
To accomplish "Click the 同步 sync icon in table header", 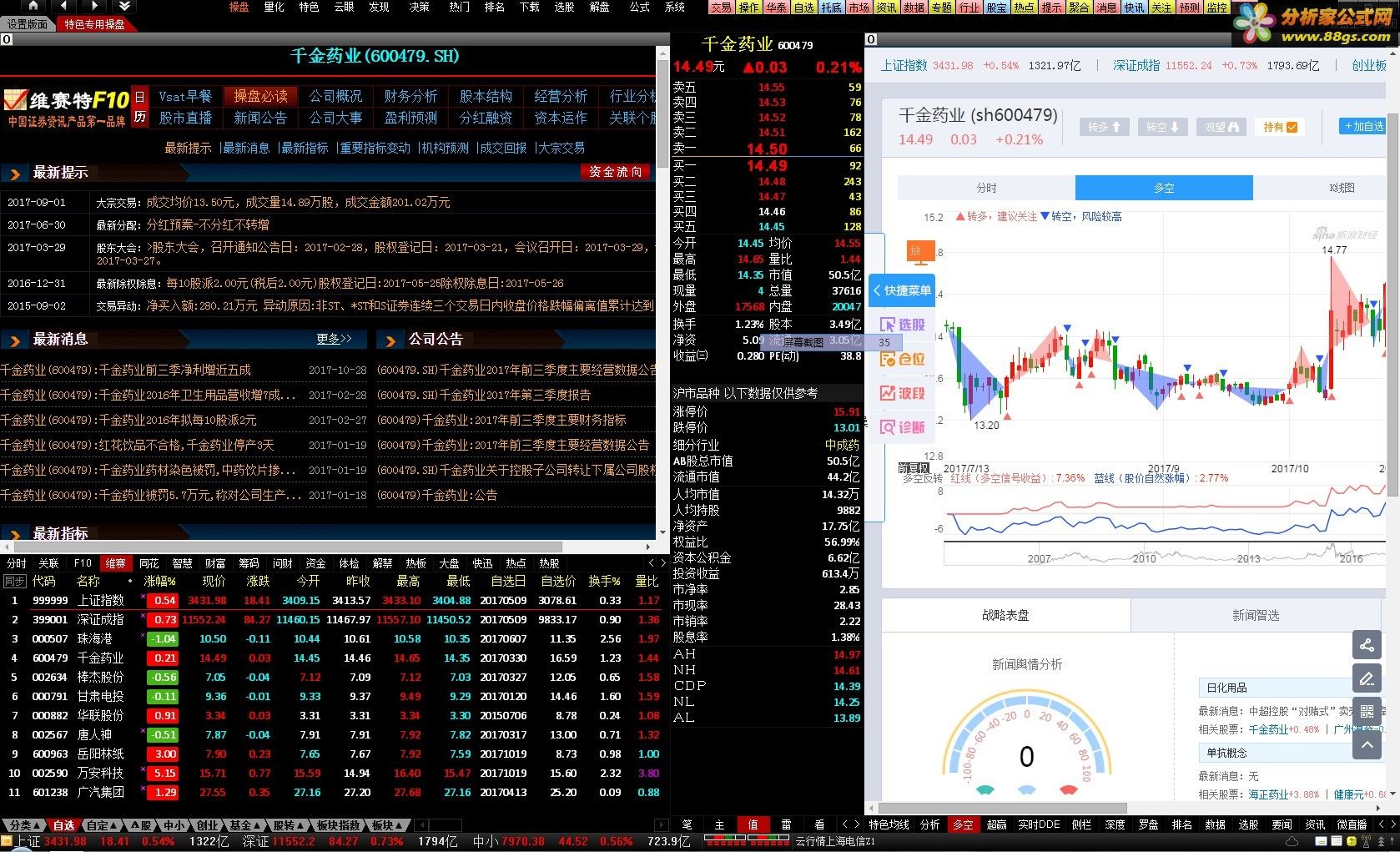I will [x=15, y=581].
